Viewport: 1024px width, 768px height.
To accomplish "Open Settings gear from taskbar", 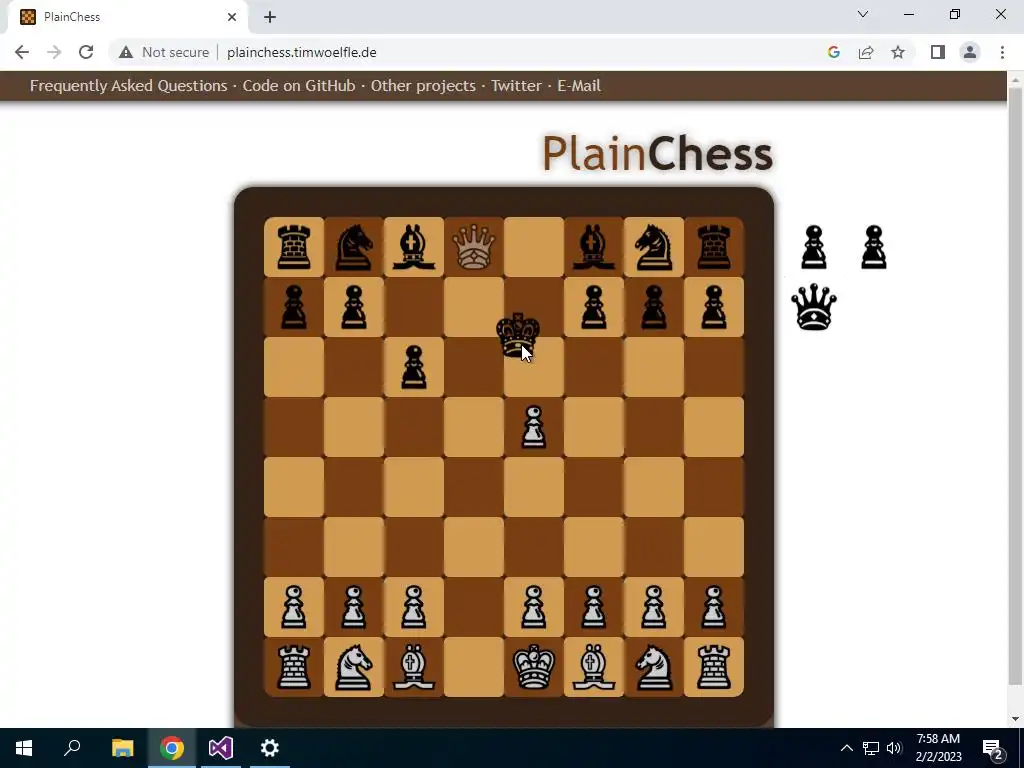I will (x=270, y=748).
